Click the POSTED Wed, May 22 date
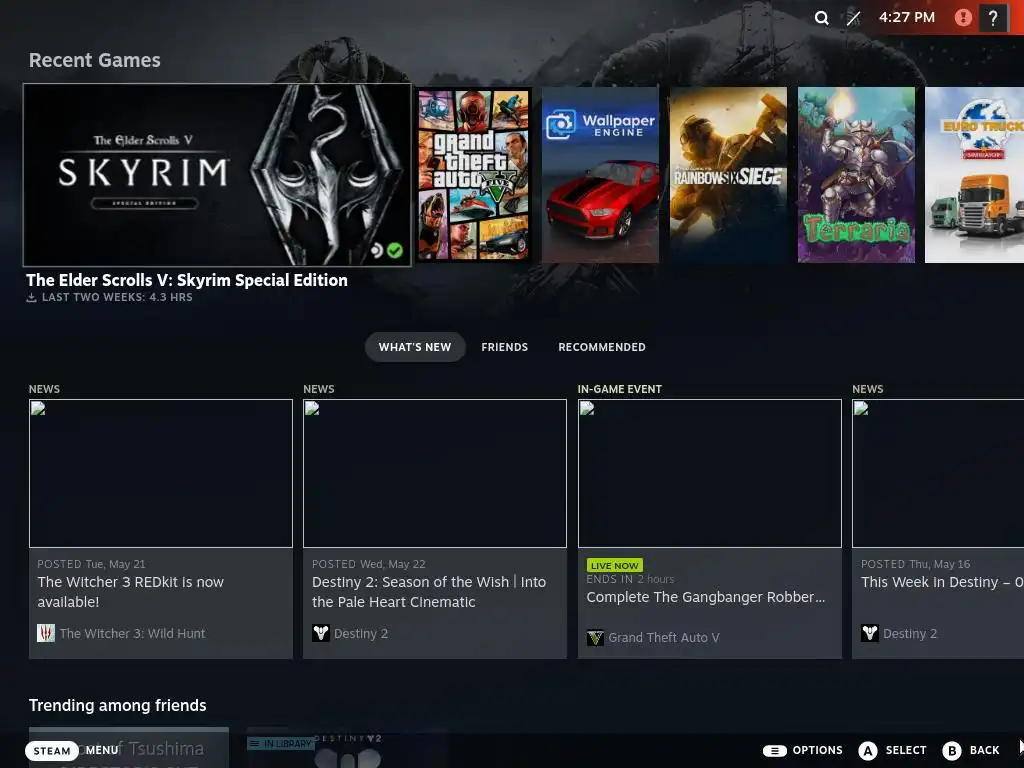The width and height of the screenshot is (1024, 768). [368, 564]
